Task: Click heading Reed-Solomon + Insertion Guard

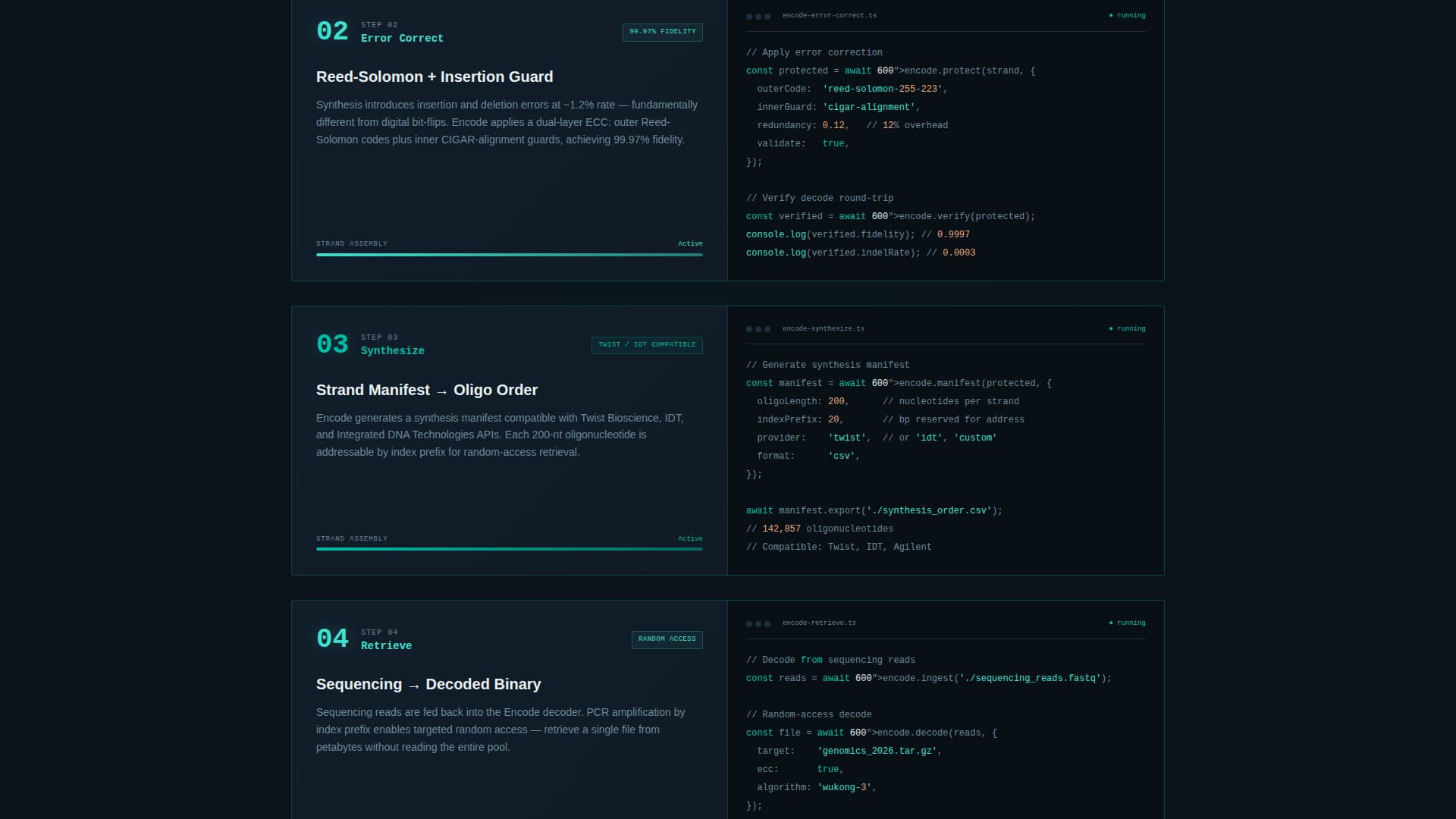Action: (435, 77)
